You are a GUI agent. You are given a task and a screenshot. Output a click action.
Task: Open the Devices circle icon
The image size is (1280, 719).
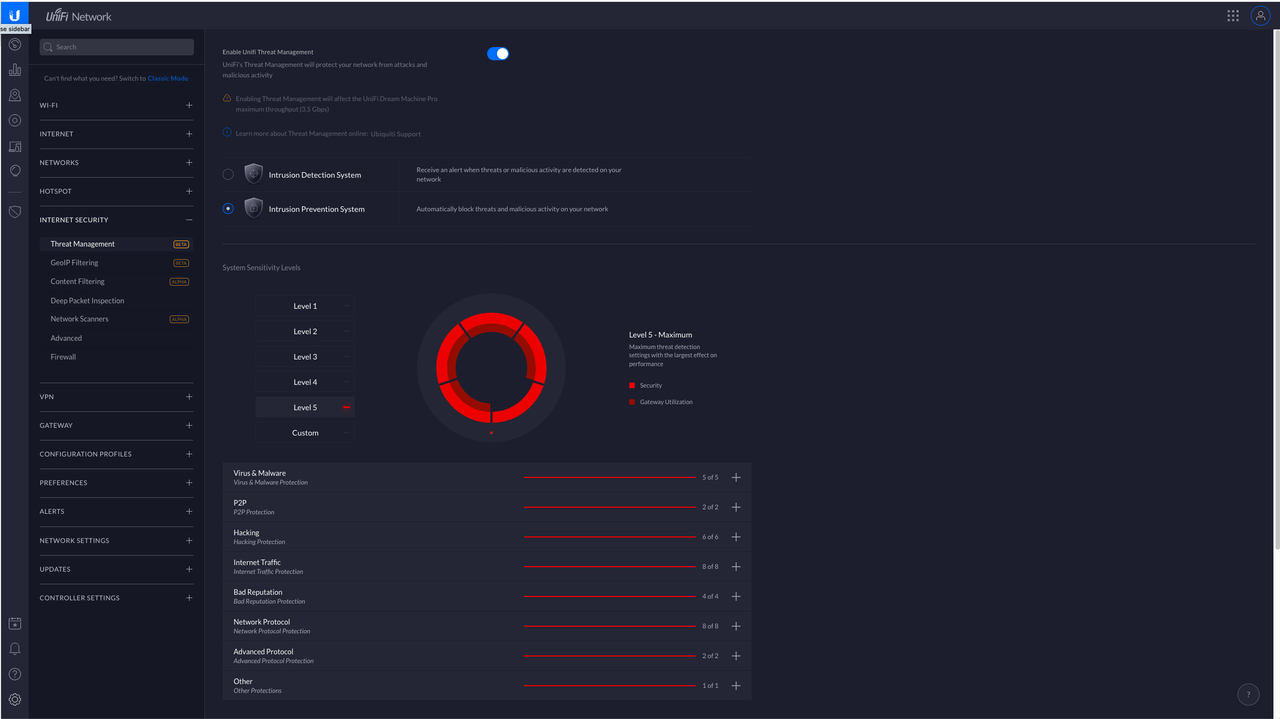point(14,120)
